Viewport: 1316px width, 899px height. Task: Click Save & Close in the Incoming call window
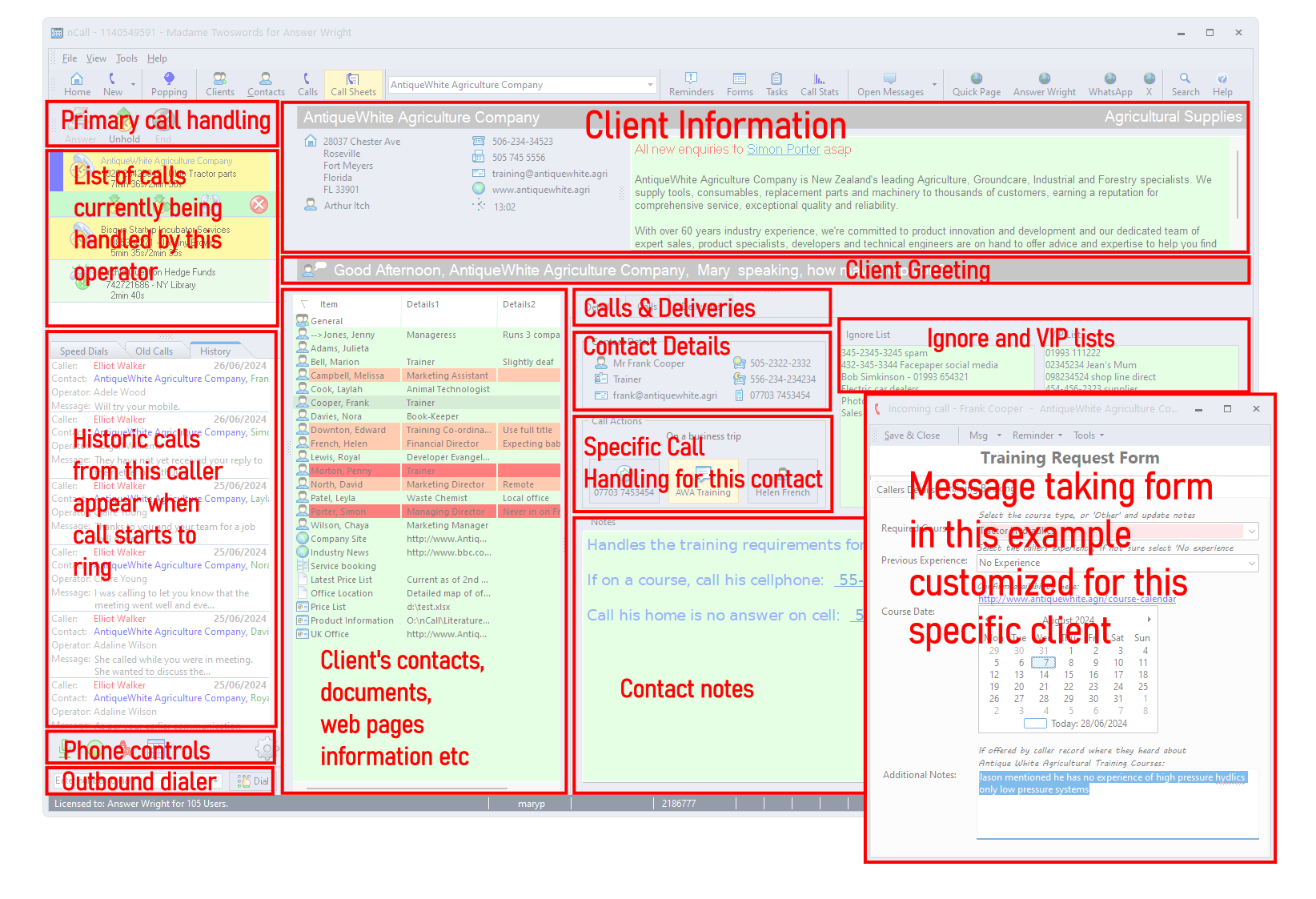coord(910,435)
